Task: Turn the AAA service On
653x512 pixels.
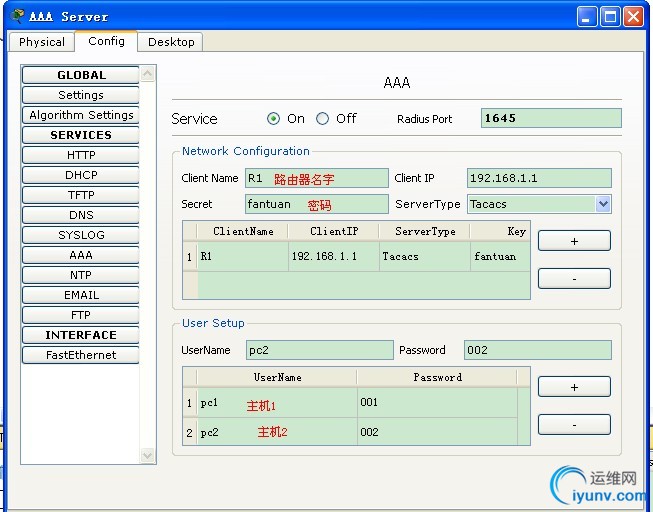Action: click(273, 119)
